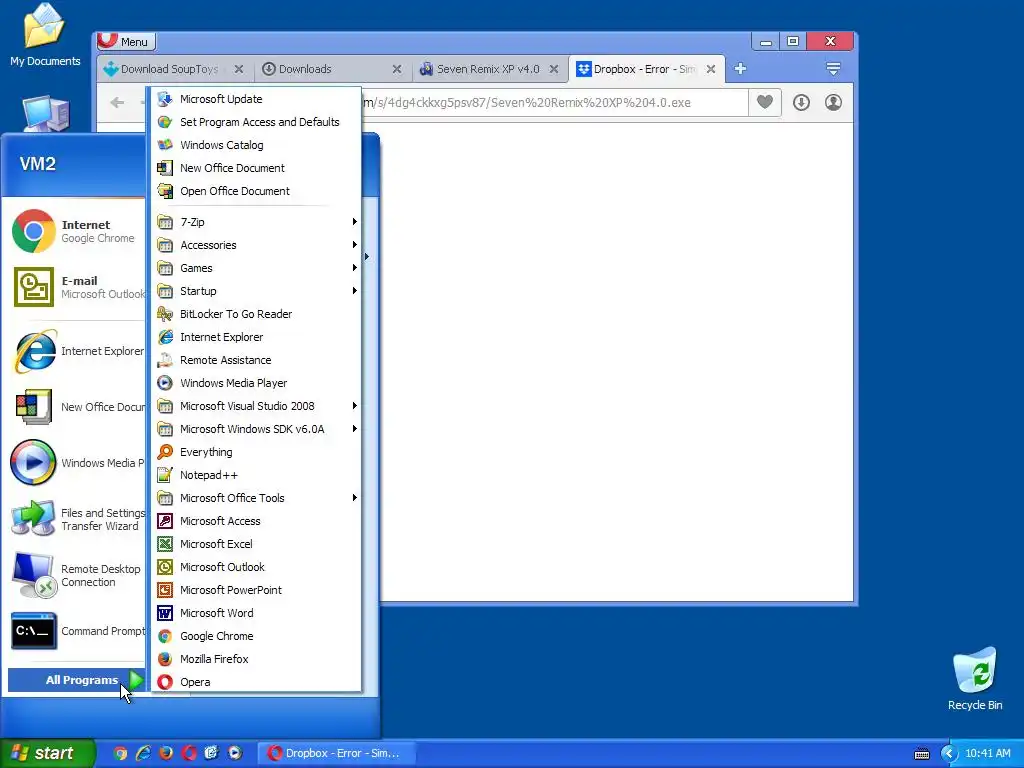Open Microsoft Update from programs list
This screenshot has height=768, width=1024.
(x=257, y=99)
